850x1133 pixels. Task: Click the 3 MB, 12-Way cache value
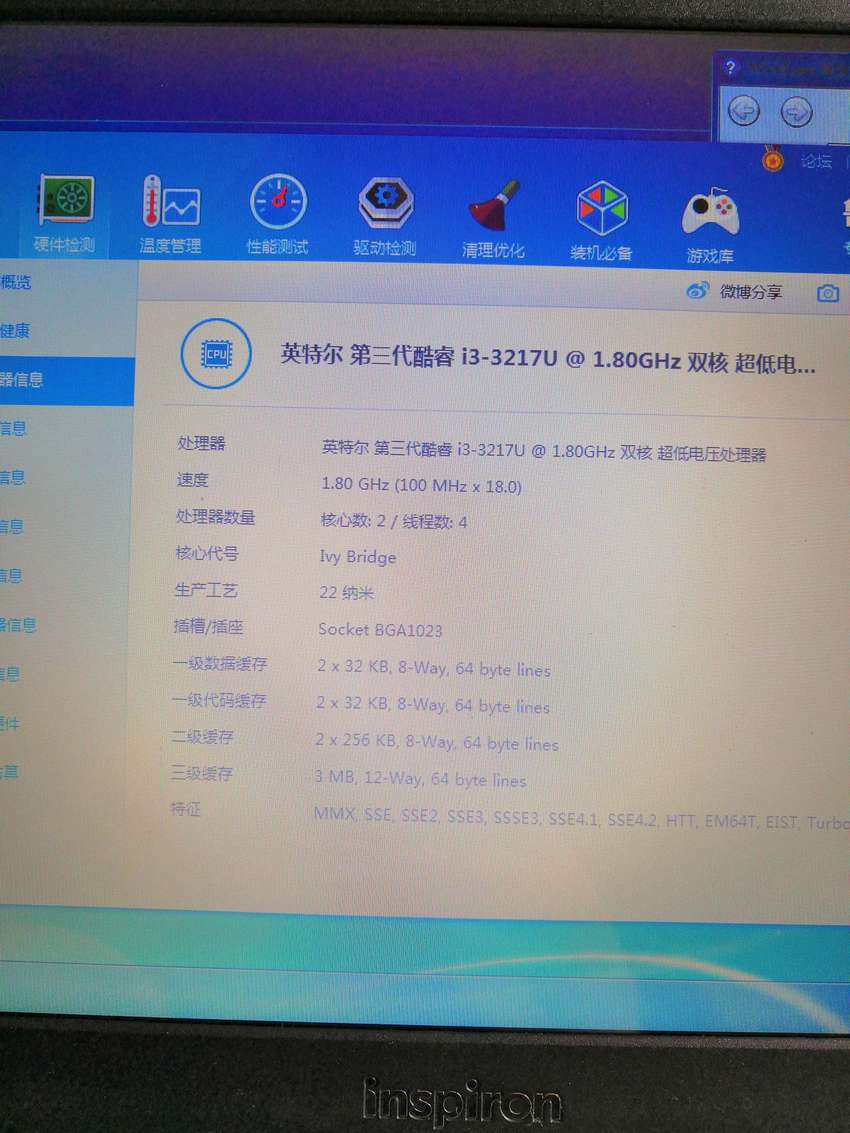coord(420,779)
